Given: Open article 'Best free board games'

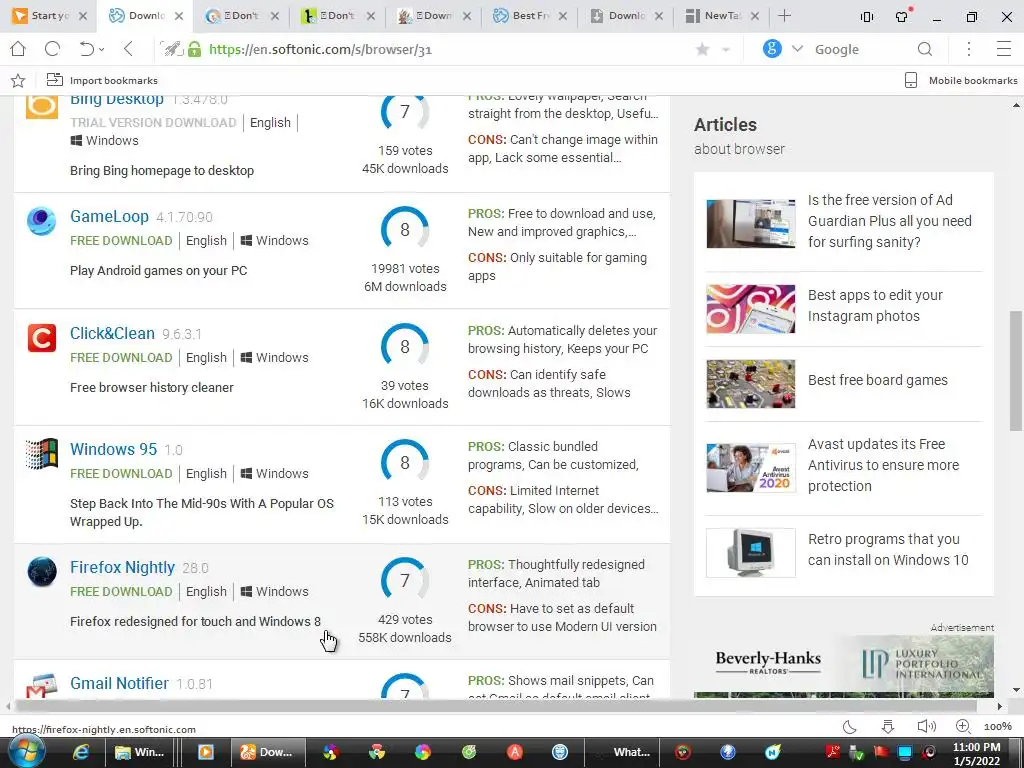Looking at the screenshot, I should (877, 380).
